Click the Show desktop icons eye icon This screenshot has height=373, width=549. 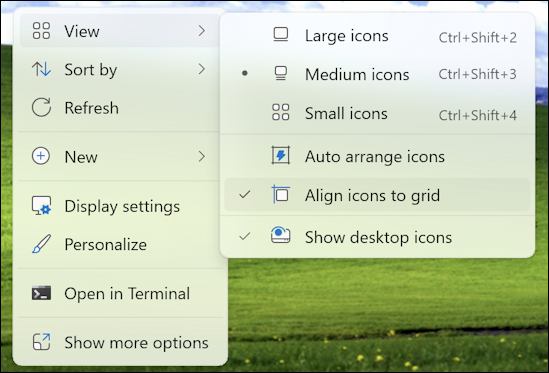pos(281,235)
